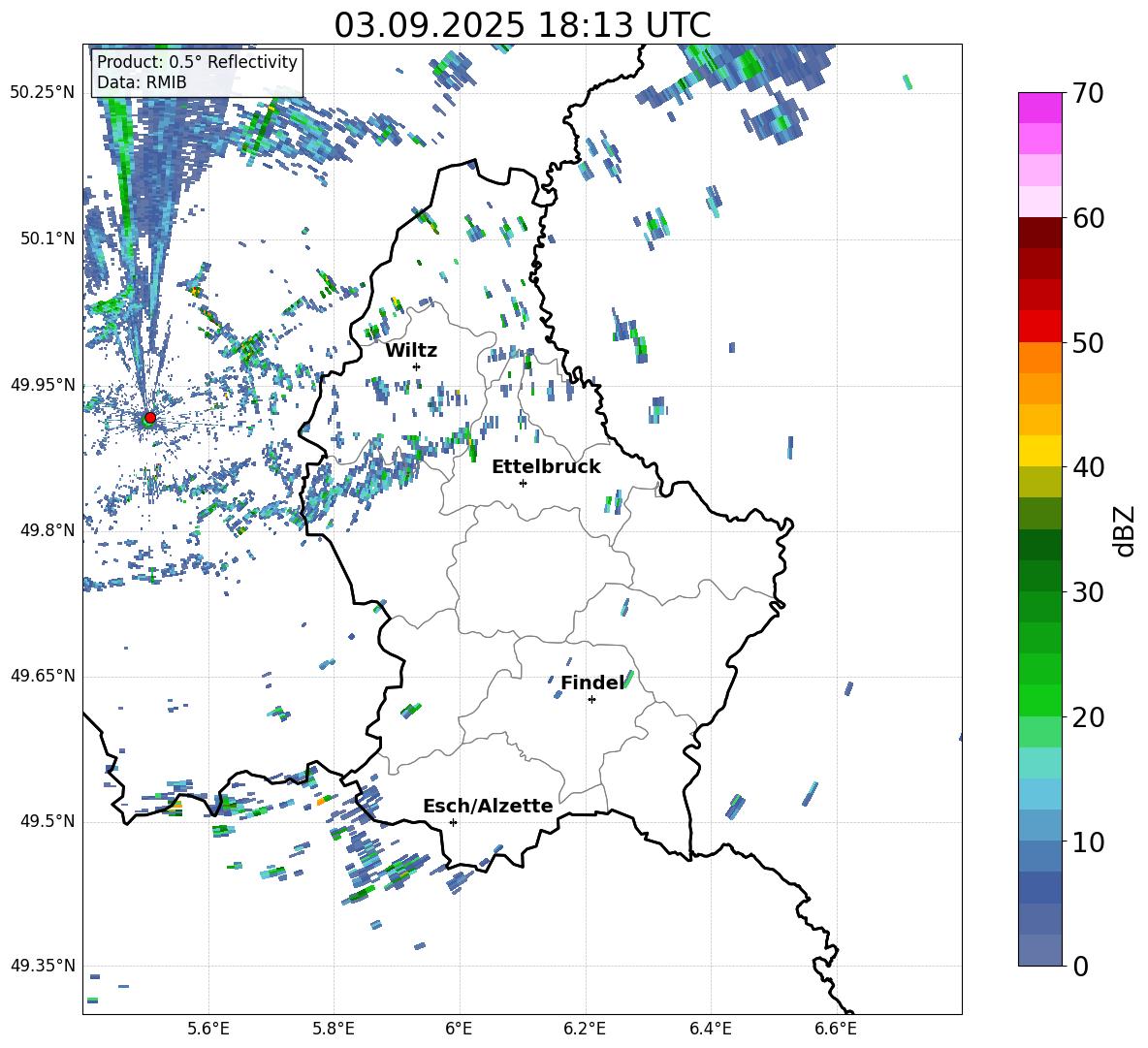Viewport: 1148px width, 1048px height.
Task: Click the Esch/Alzette city label
Action: 489,807
